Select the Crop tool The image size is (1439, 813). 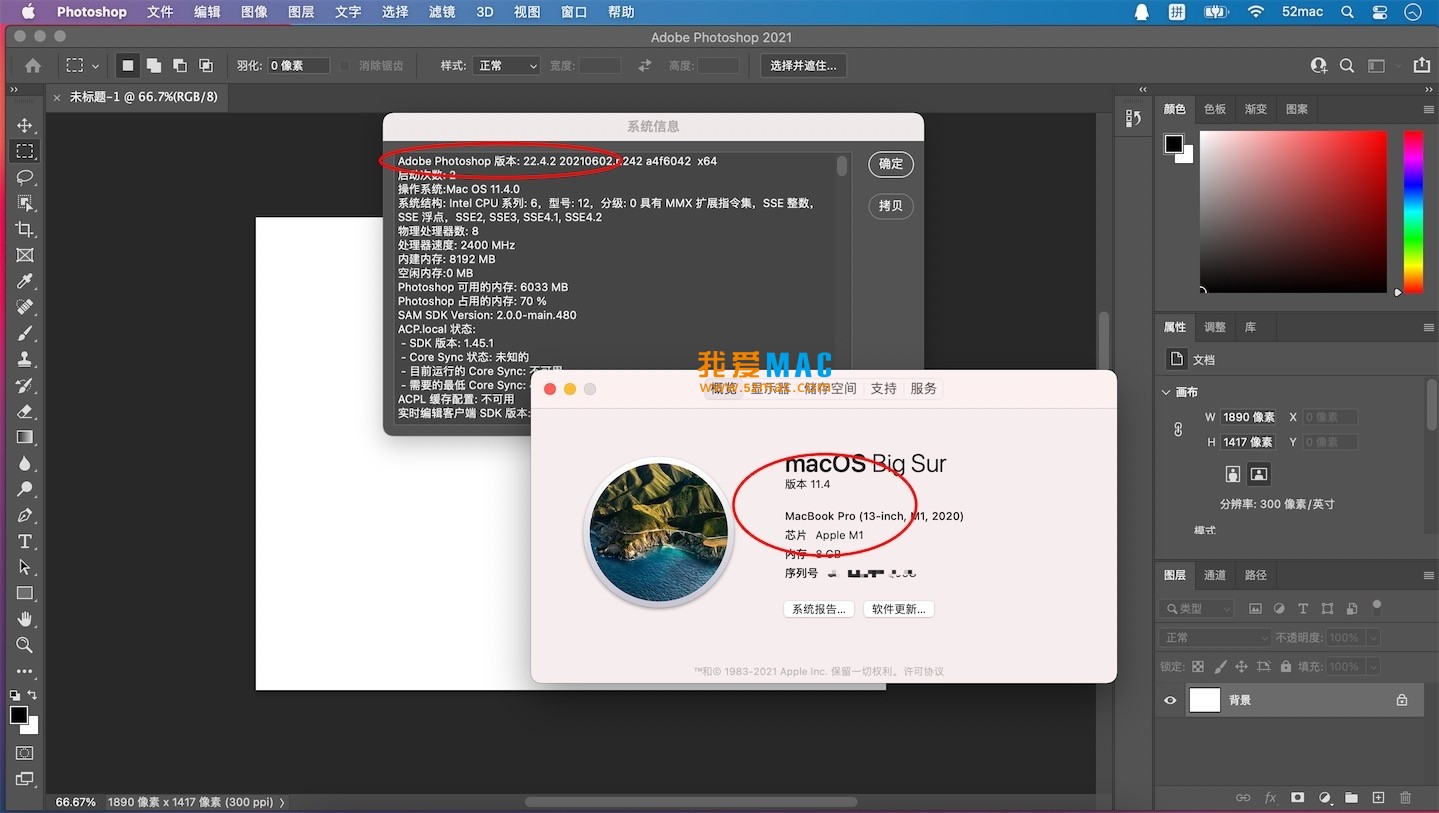25,229
